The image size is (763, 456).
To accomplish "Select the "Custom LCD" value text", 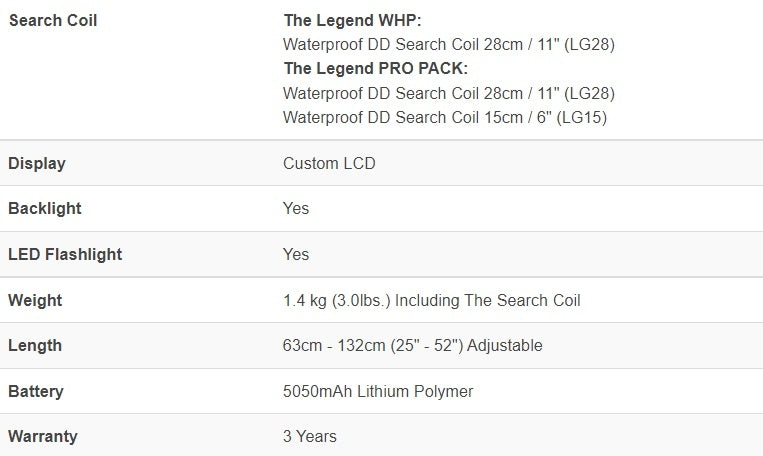I will (329, 163).
